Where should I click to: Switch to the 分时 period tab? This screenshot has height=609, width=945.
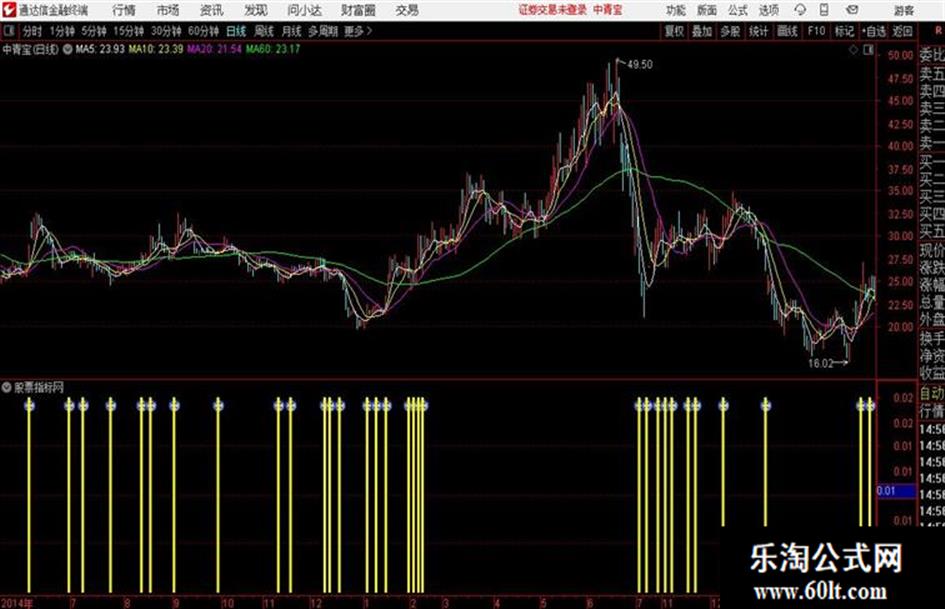32,31
